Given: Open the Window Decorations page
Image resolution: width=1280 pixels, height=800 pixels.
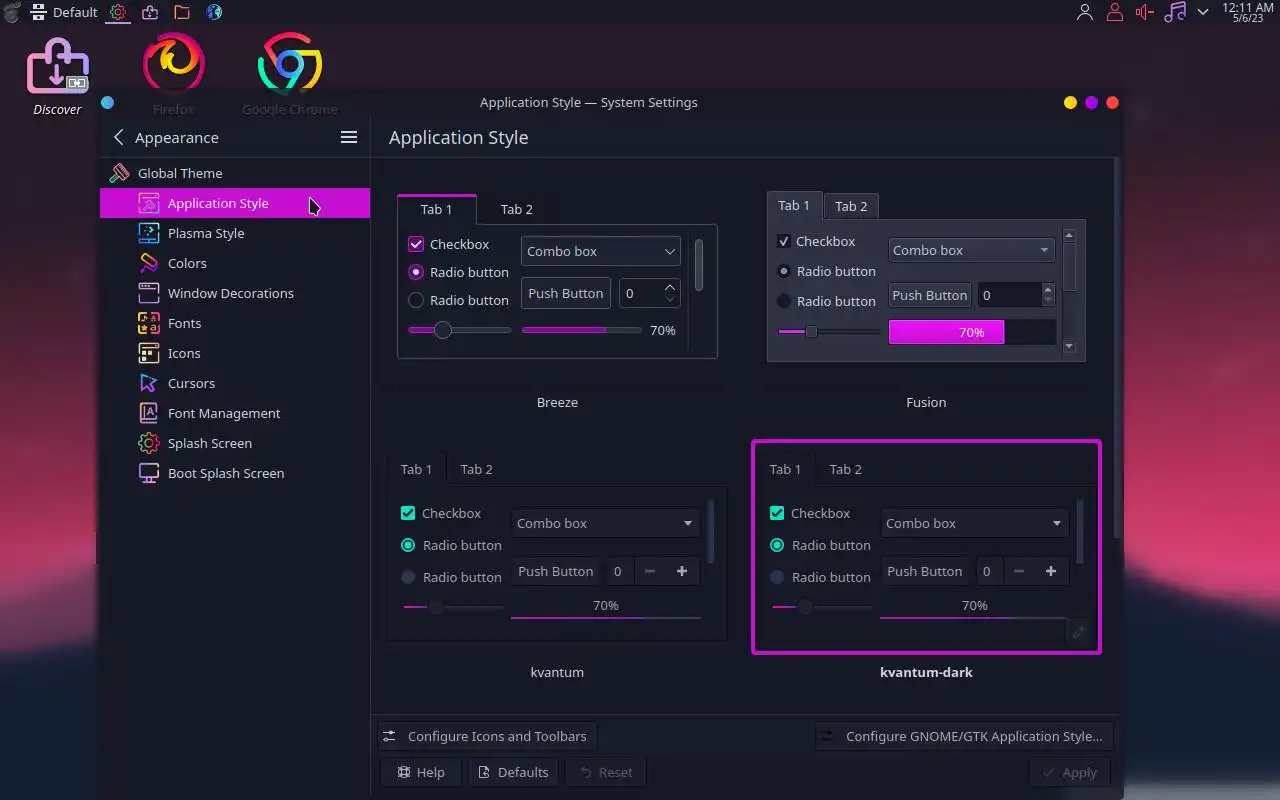Looking at the screenshot, I should click(x=235, y=293).
